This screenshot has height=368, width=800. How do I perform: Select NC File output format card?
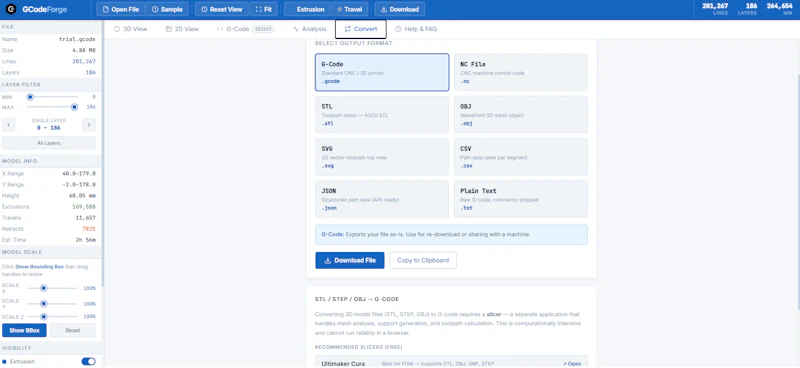click(x=521, y=72)
